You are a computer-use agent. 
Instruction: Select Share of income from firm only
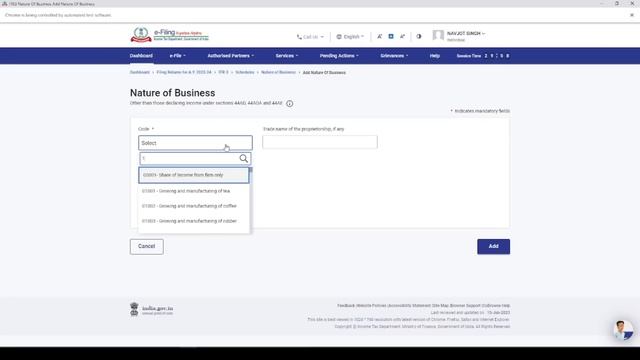(193, 175)
